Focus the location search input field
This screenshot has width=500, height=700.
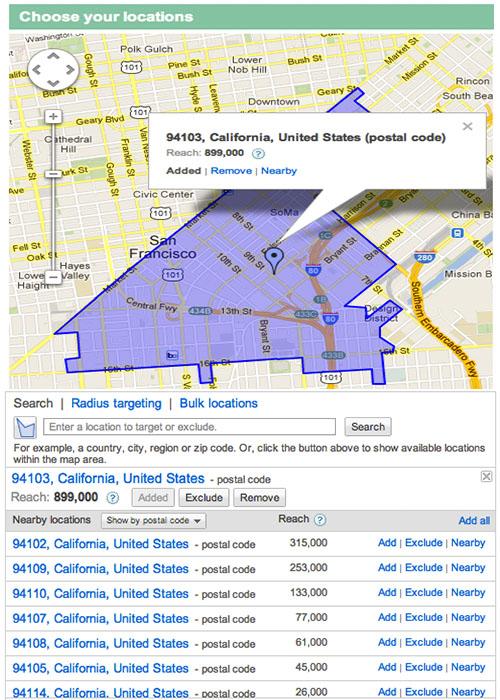click(189, 427)
